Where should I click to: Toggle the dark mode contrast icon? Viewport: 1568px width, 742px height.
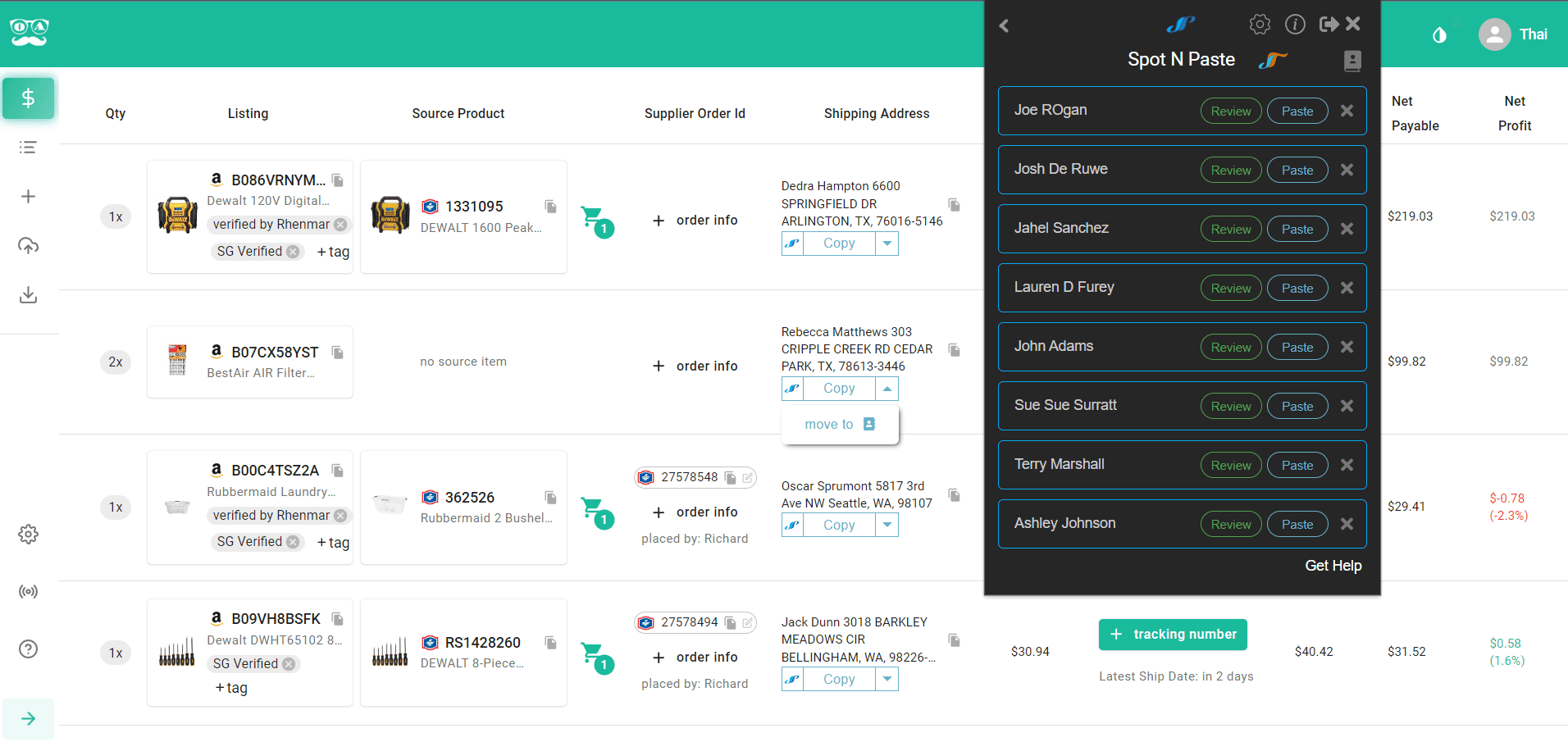1439,34
